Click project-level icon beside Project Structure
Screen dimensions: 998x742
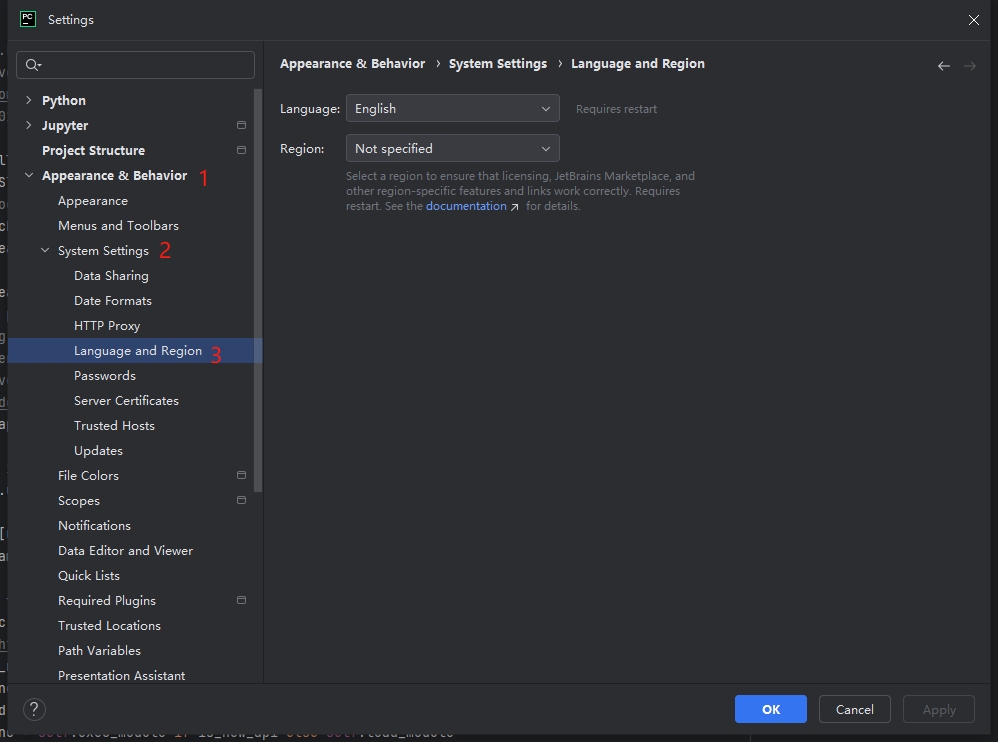click(241, 150)
